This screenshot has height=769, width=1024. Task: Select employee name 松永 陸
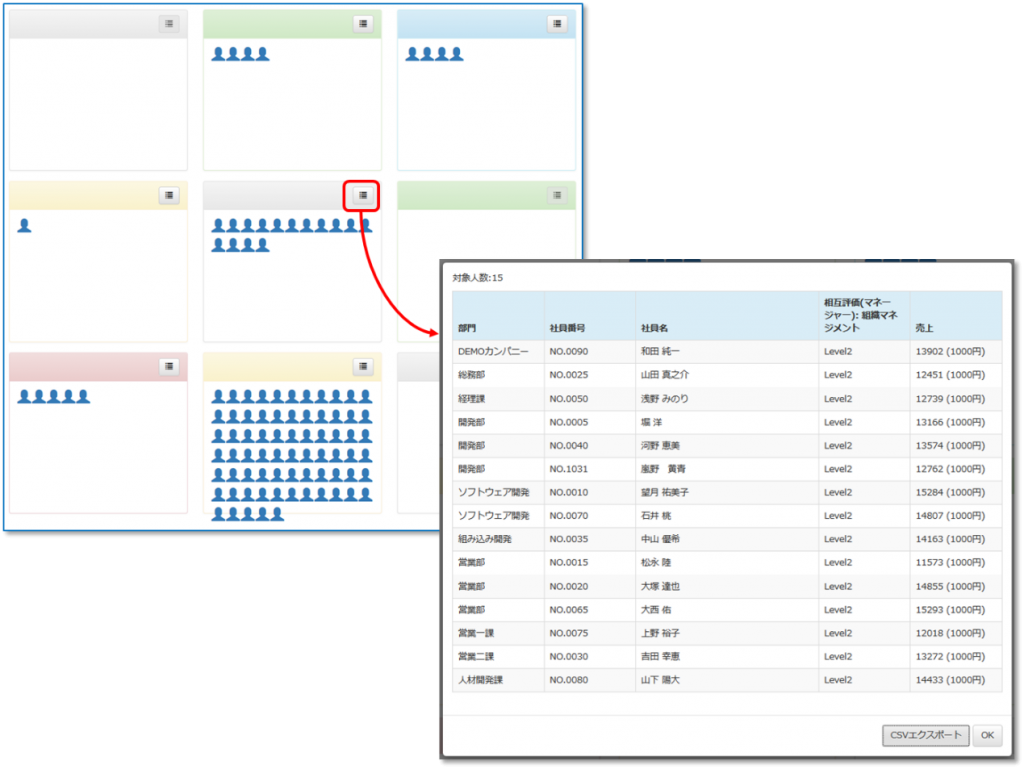[x=656, y=562]
